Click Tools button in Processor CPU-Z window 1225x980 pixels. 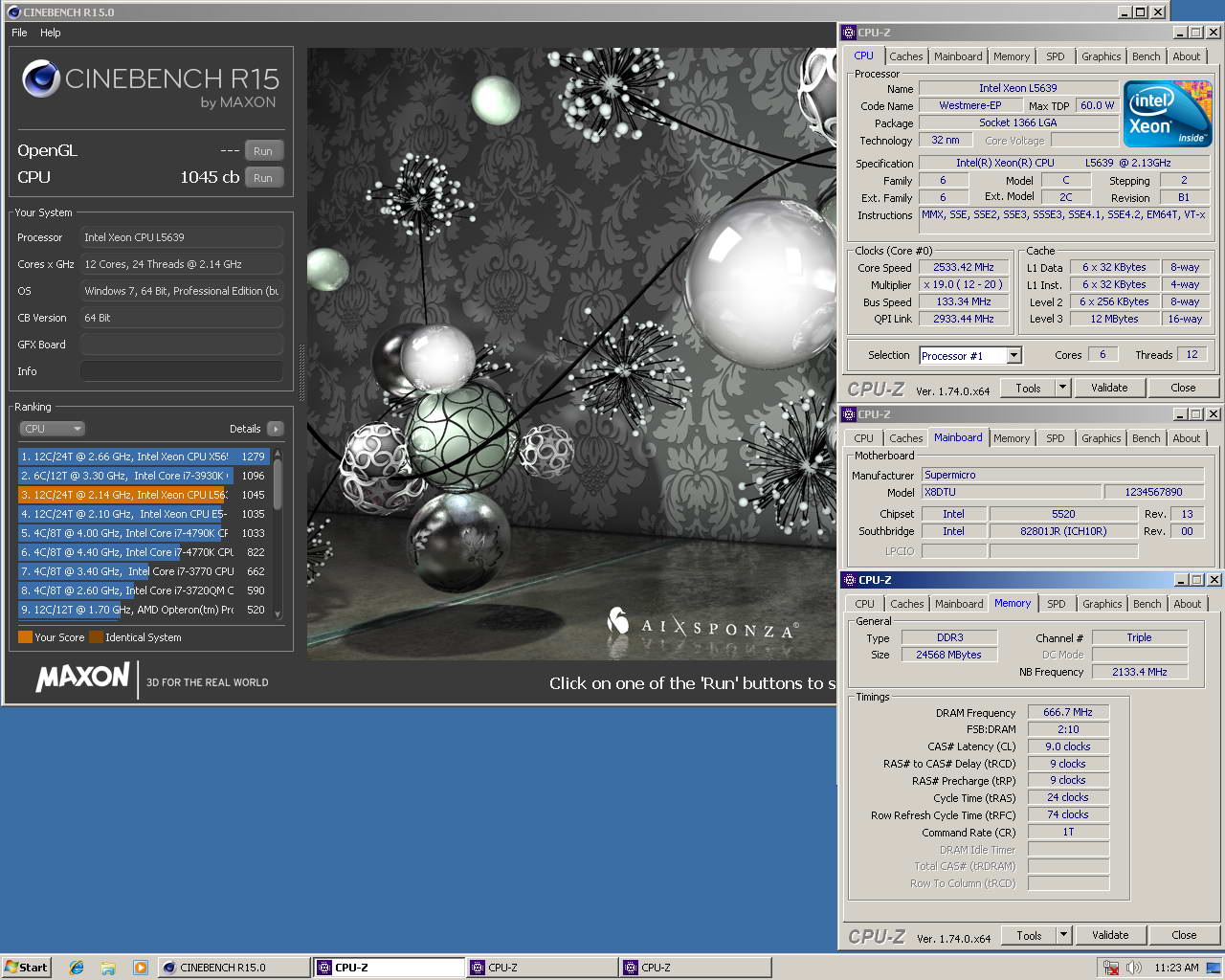(x=1028, y=388)
